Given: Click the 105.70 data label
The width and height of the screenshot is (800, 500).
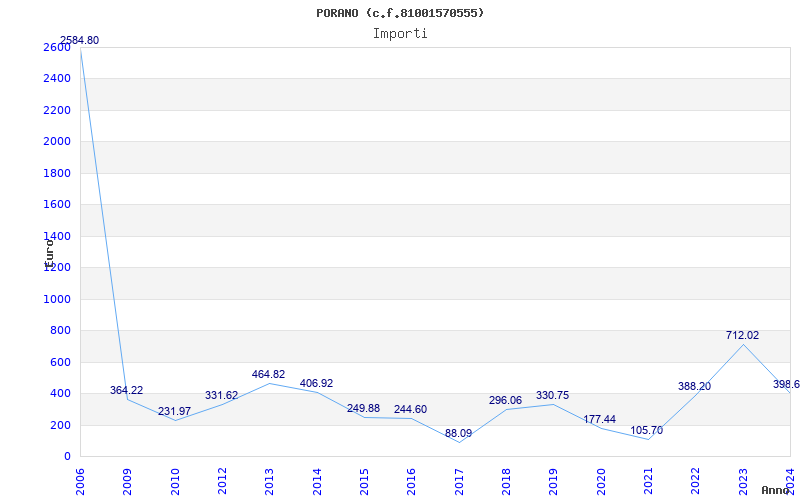Looking at the screenshot, I should [x=646, y=431].
